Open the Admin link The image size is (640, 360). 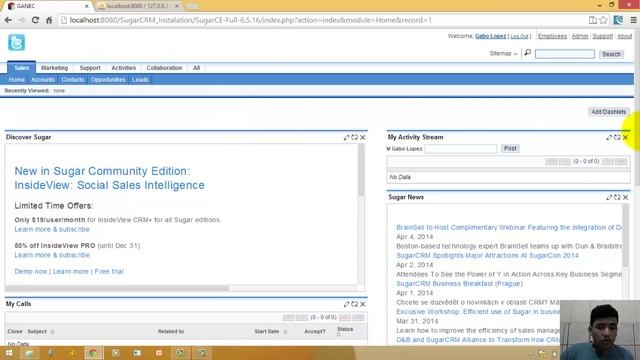580,36
